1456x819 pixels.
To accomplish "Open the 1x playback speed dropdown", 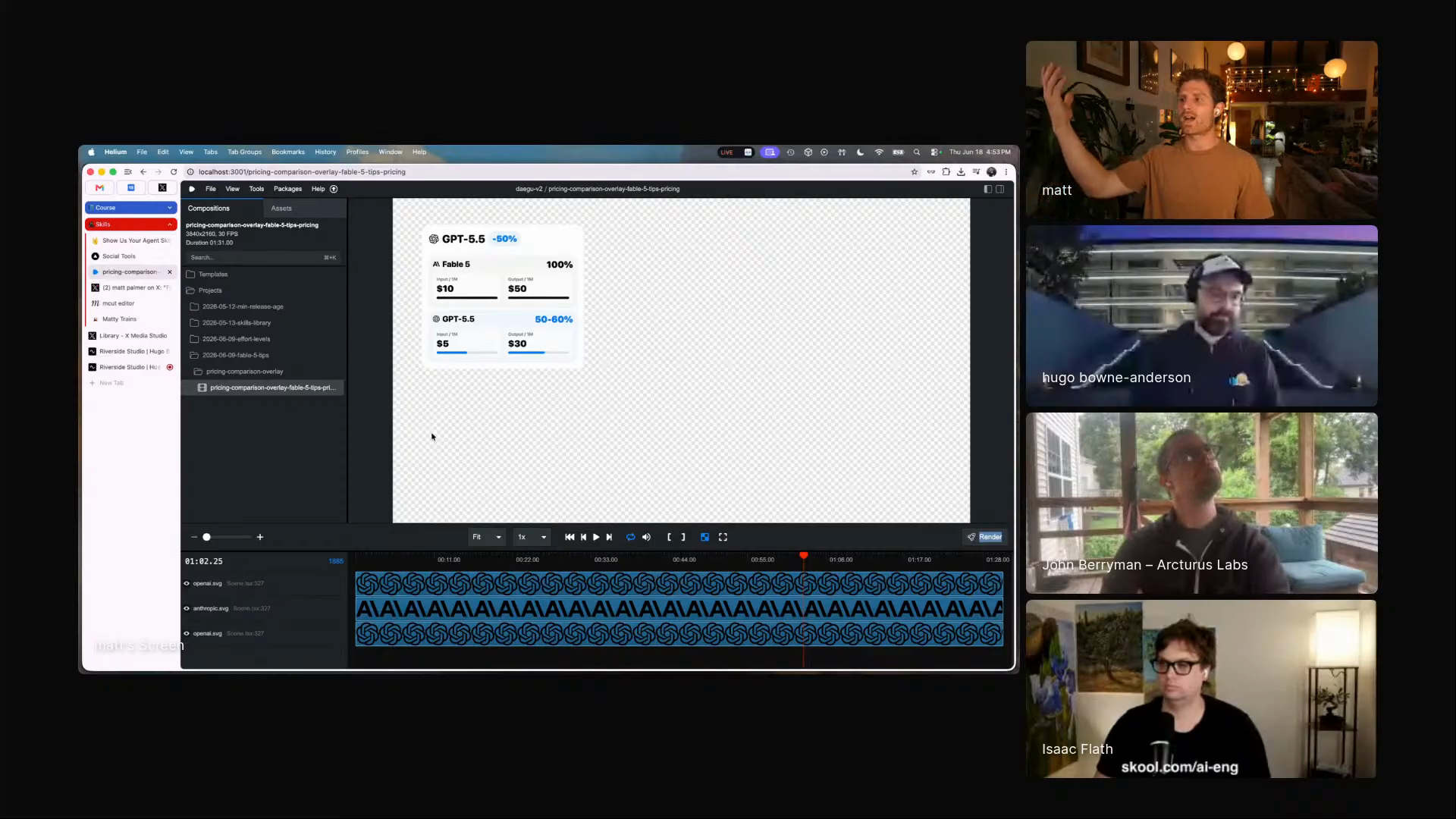I will click(532, 537).
